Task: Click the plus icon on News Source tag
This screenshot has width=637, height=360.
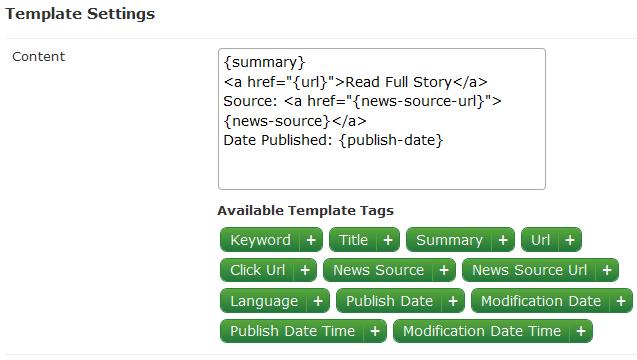Action: tap(444, 270)
